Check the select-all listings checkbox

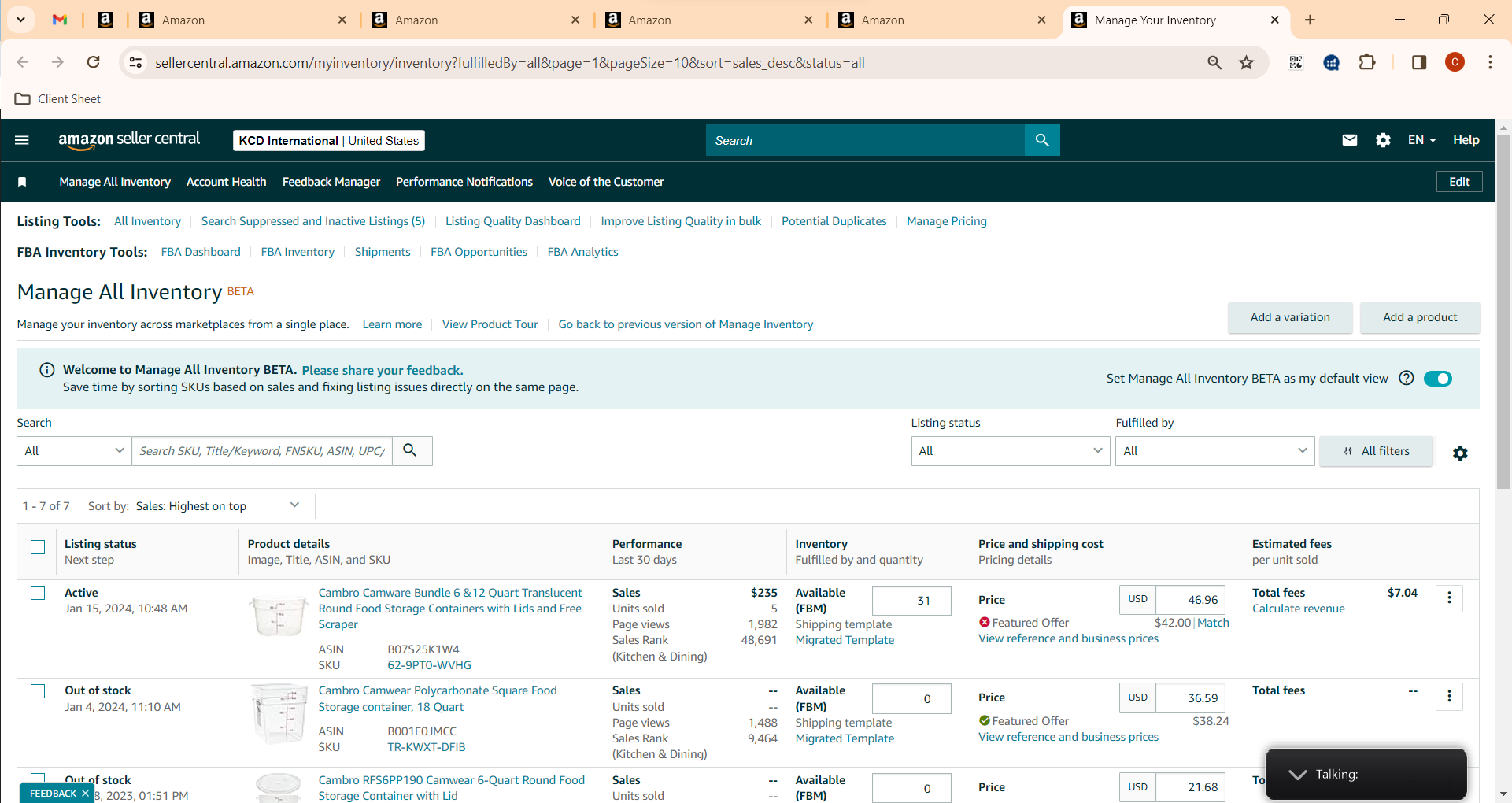38,547
